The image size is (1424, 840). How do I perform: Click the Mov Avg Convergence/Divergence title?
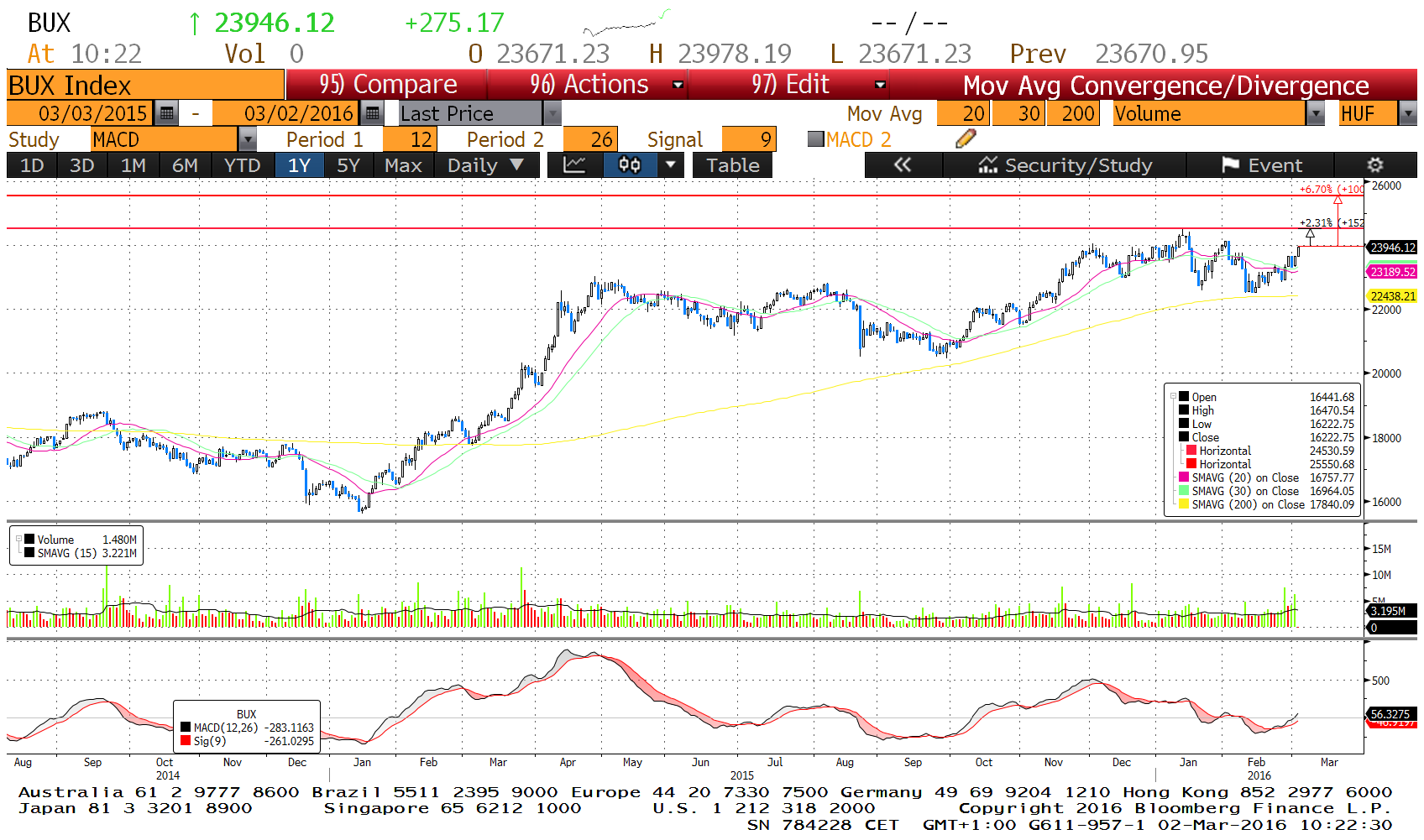[x=1165, y=85]
